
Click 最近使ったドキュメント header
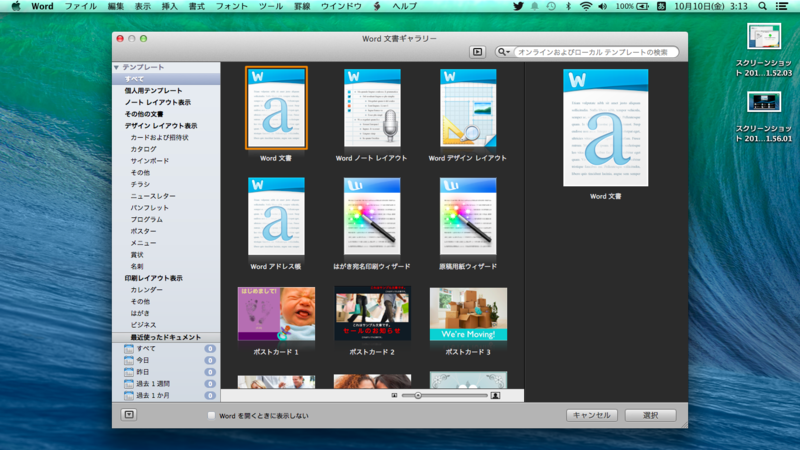(x=166, y=337)
